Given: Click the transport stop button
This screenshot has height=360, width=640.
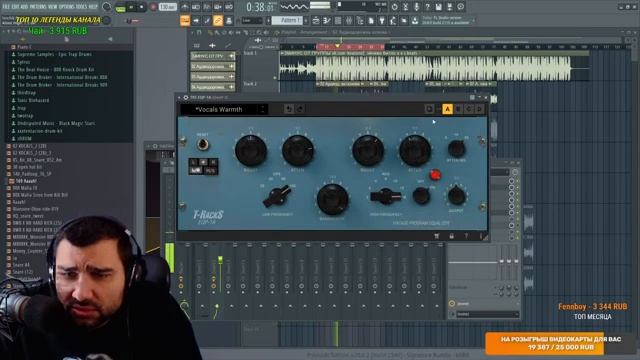Looking at the screenshot, I should pyautogui.click(x=141, y=7).
